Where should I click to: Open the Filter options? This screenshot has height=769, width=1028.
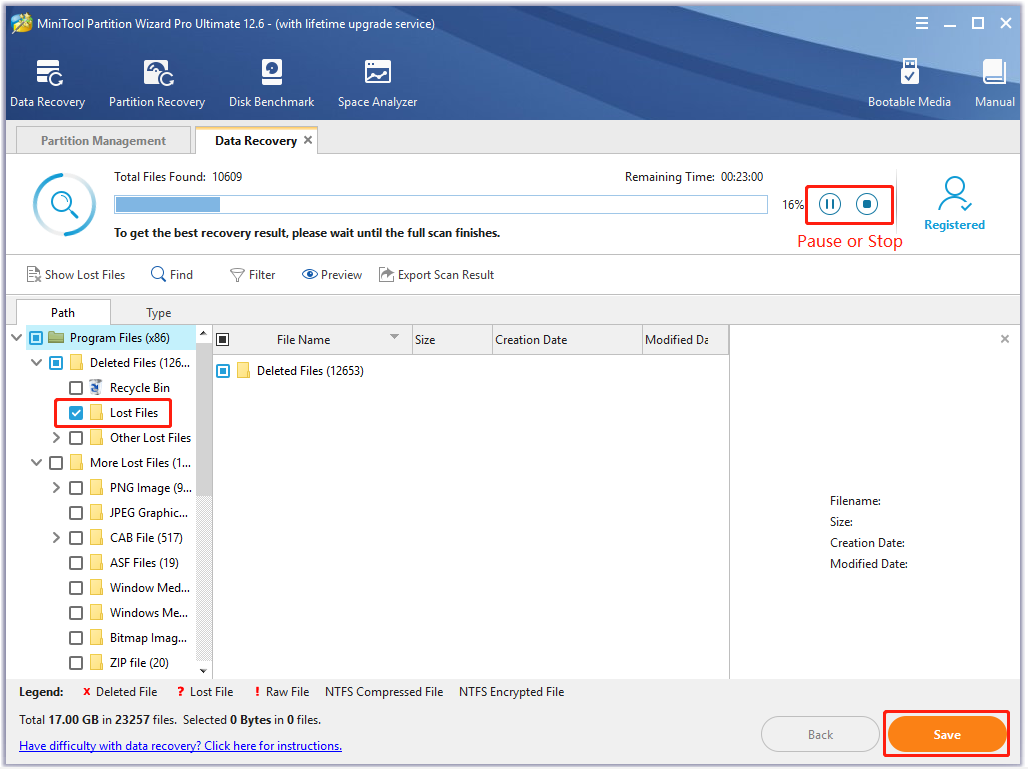click(x=252, y=275)
